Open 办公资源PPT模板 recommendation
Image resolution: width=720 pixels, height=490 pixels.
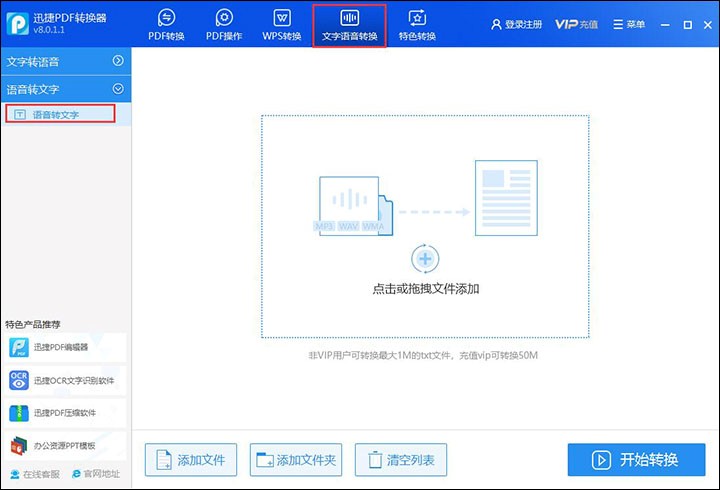(x=65, y=445)
